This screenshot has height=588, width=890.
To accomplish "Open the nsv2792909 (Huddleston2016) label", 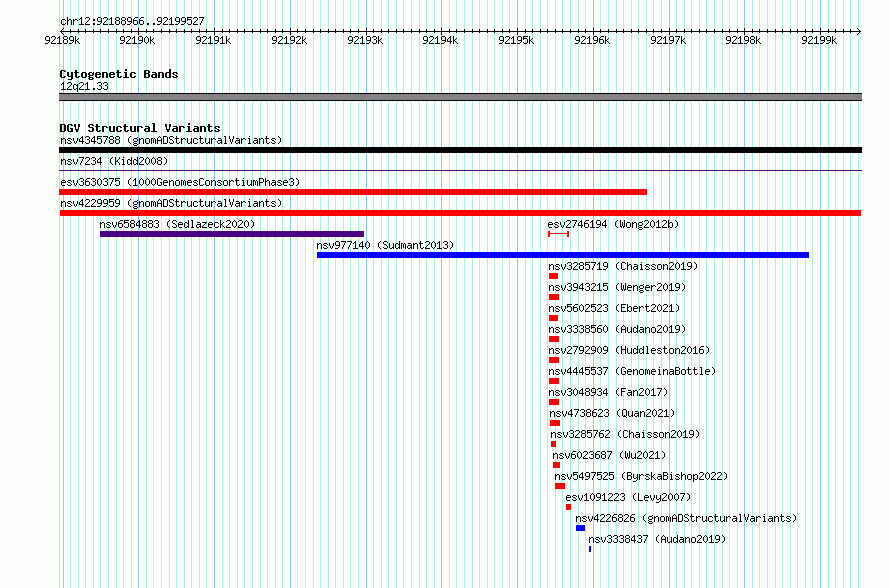I will (x=629, y=350).
